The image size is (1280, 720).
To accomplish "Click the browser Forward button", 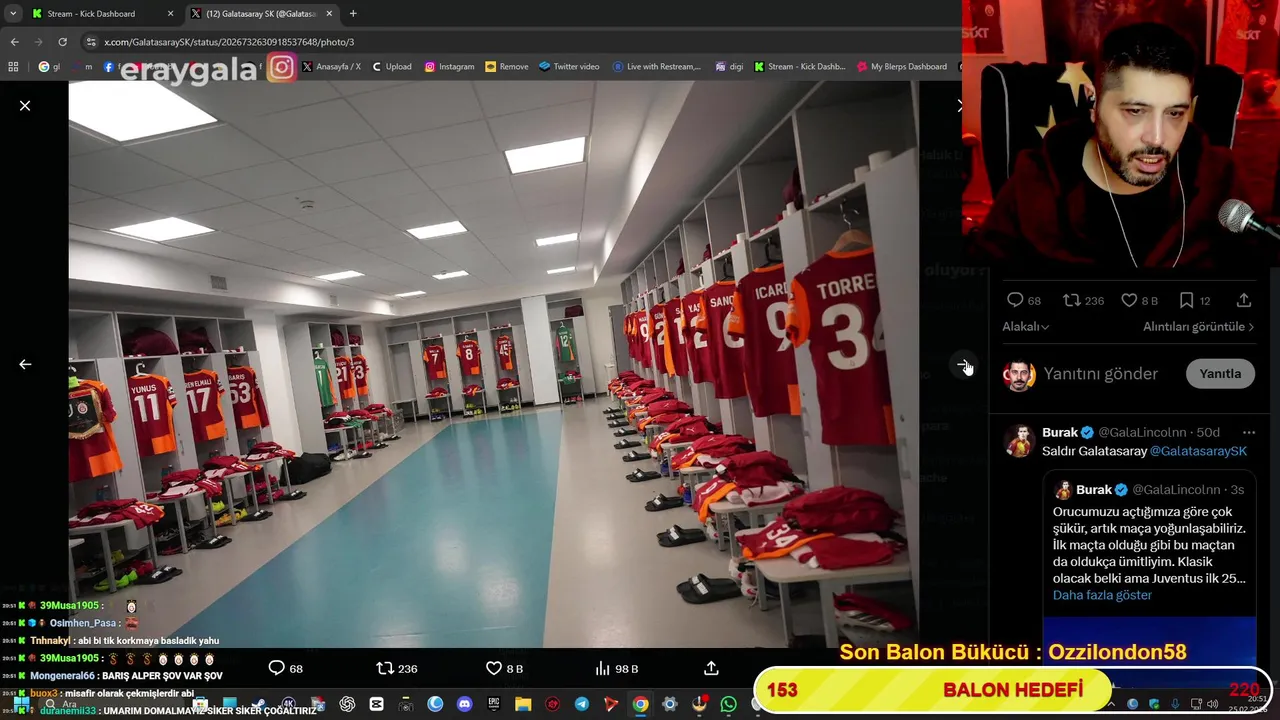I will click(38, 42).
